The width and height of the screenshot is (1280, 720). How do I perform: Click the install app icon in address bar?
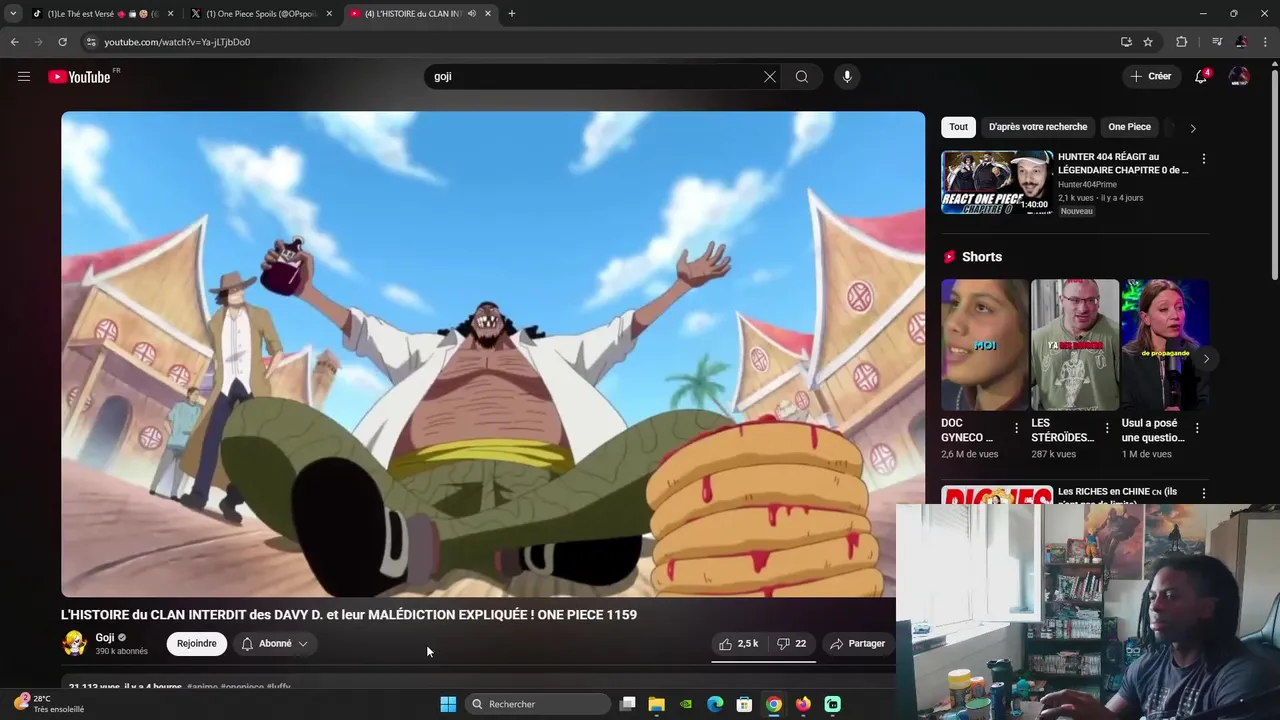(x=1126, y=42)
